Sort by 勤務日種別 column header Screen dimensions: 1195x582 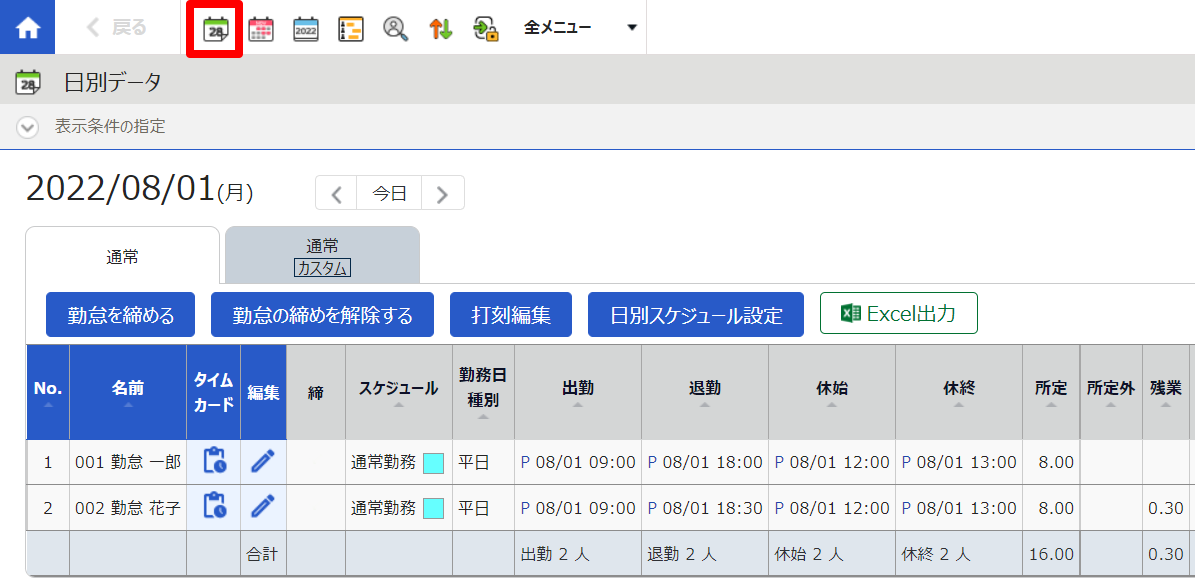click(483, 392)
